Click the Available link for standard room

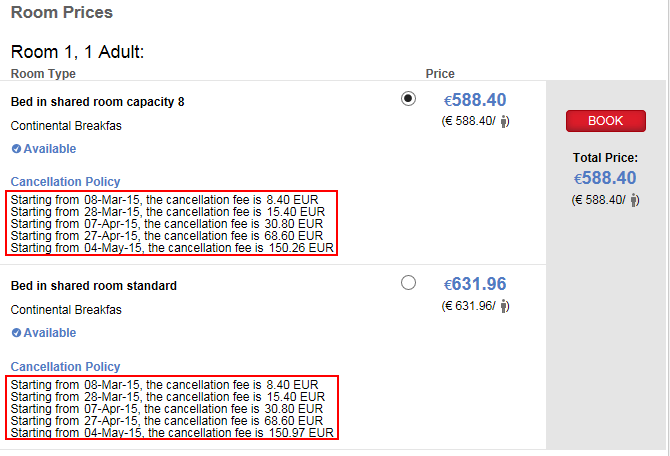50,332
